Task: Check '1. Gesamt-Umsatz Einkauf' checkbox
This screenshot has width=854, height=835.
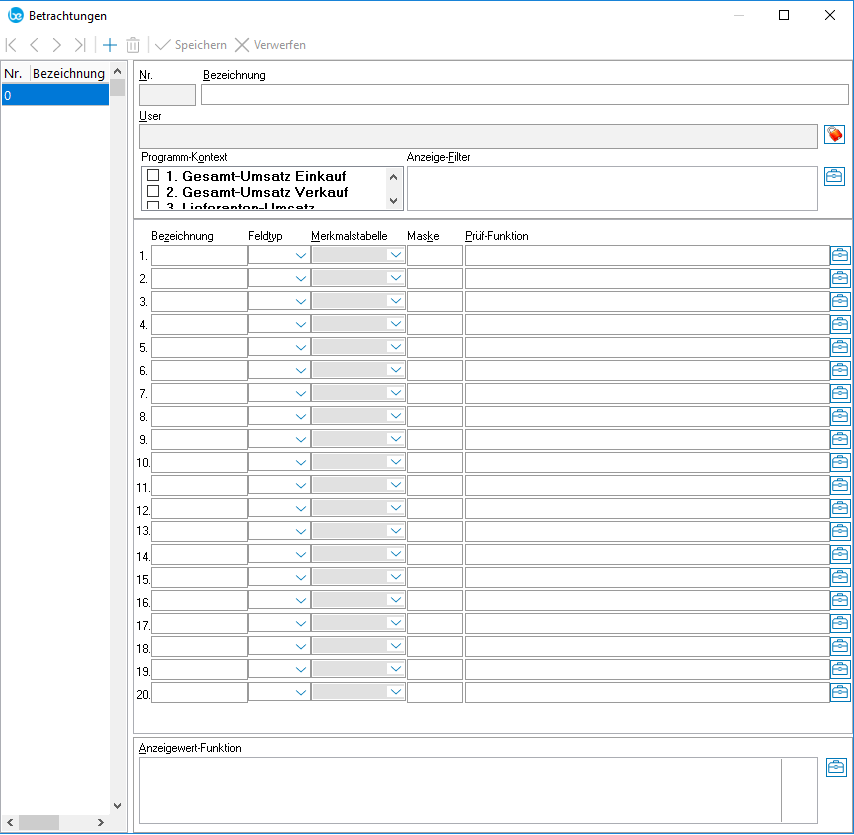Action: point(153,176)
